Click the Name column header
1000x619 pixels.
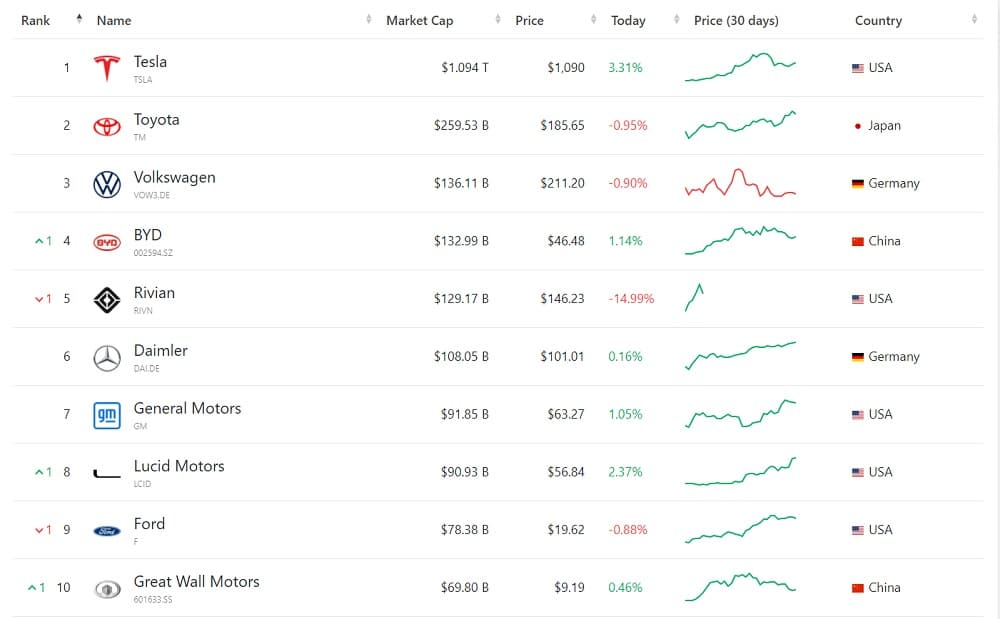click(x=114, y=20)
